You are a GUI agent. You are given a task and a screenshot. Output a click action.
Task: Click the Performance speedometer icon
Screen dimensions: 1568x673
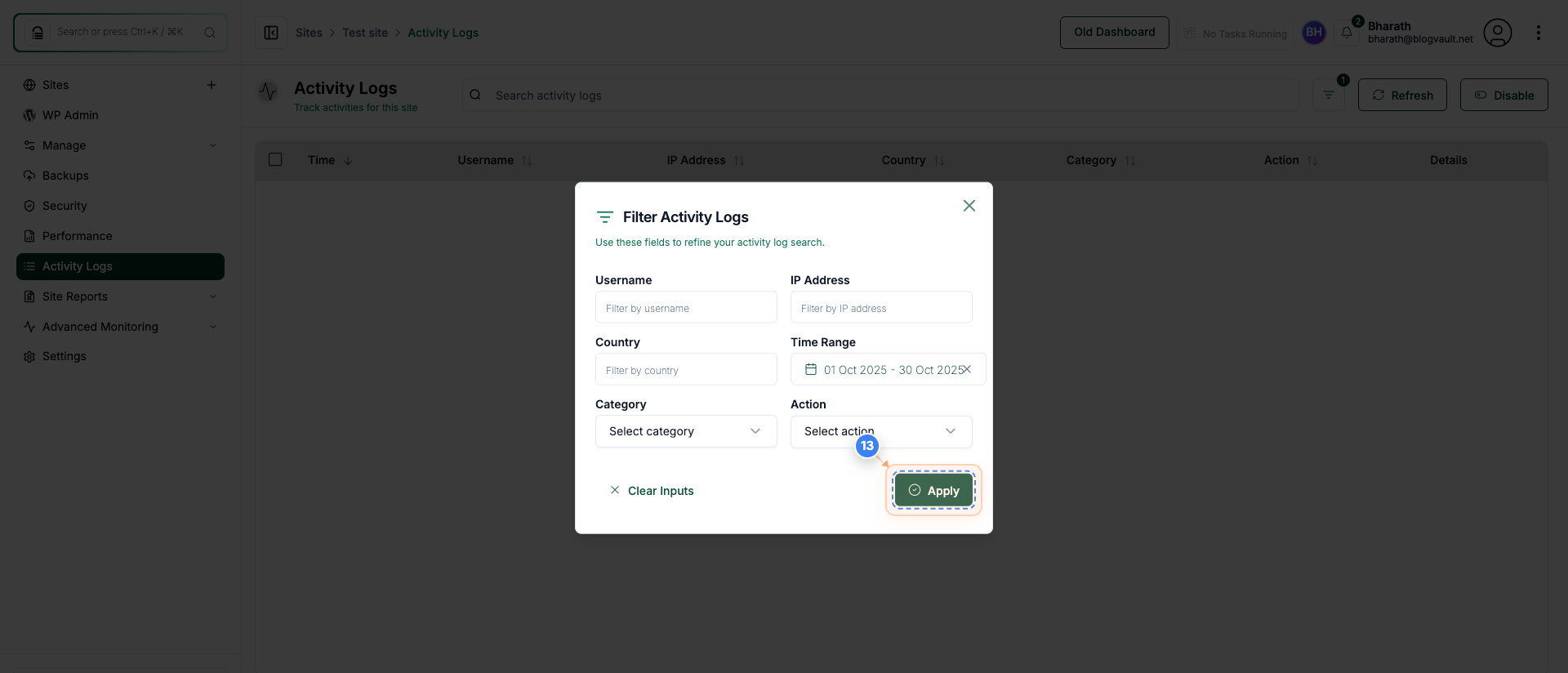[x=29, y=236]
